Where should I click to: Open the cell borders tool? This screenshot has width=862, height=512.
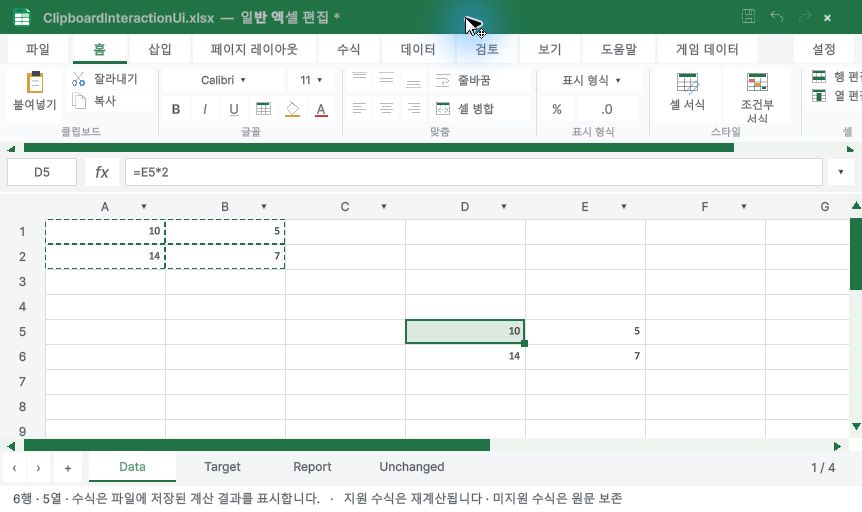pyautogui.click(x=263, y=109)
